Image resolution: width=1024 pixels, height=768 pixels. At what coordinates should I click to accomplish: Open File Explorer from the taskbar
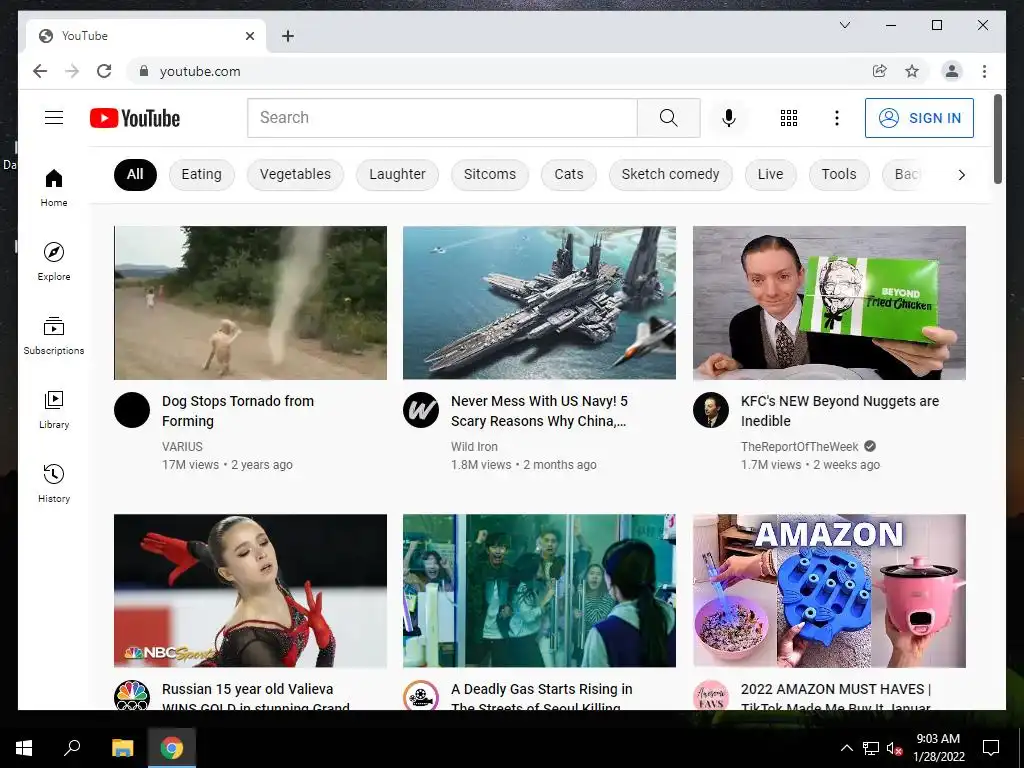coord(122,748)
